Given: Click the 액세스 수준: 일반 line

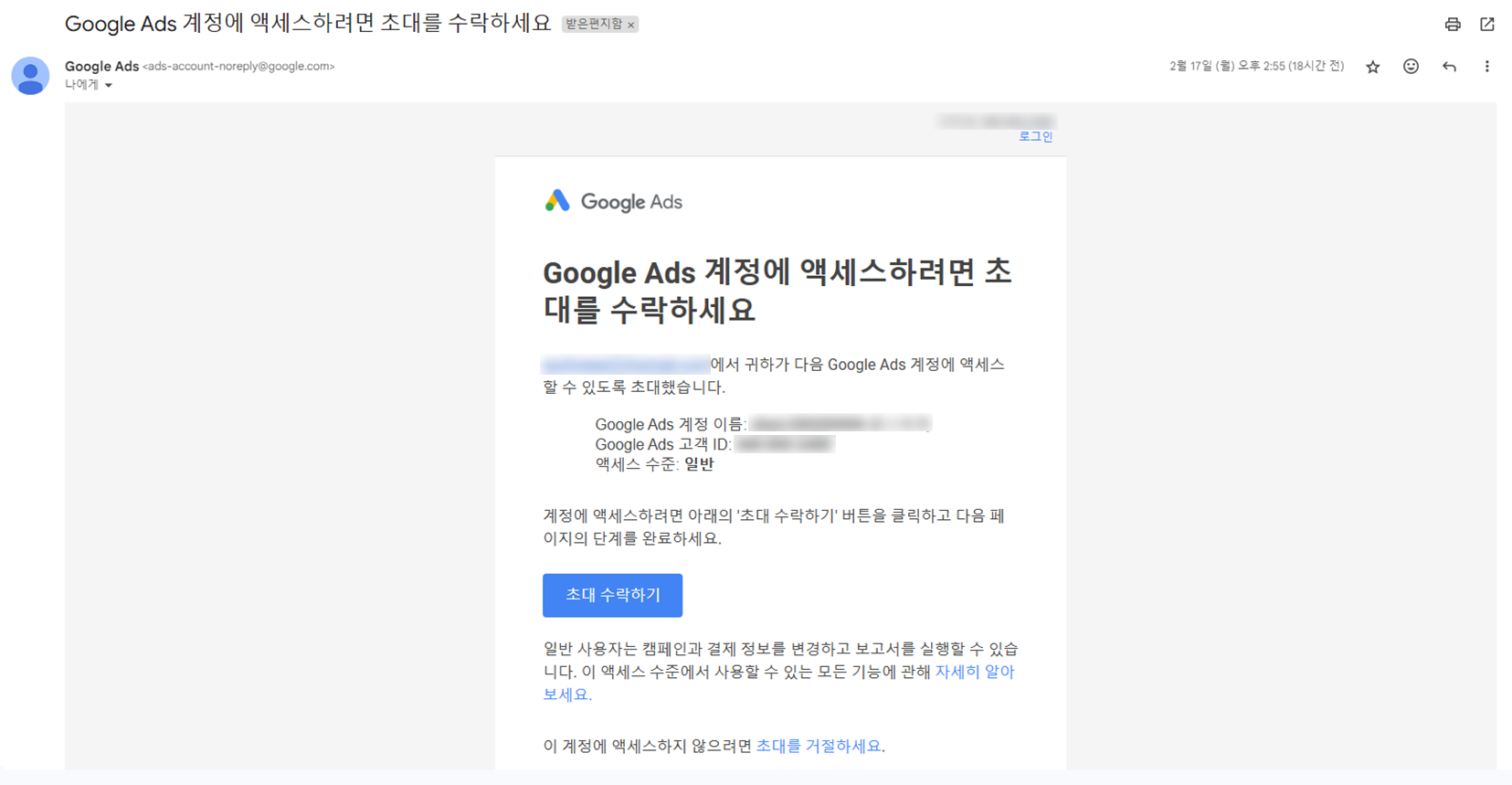Looking at the screenshot, I should (655, 464).
